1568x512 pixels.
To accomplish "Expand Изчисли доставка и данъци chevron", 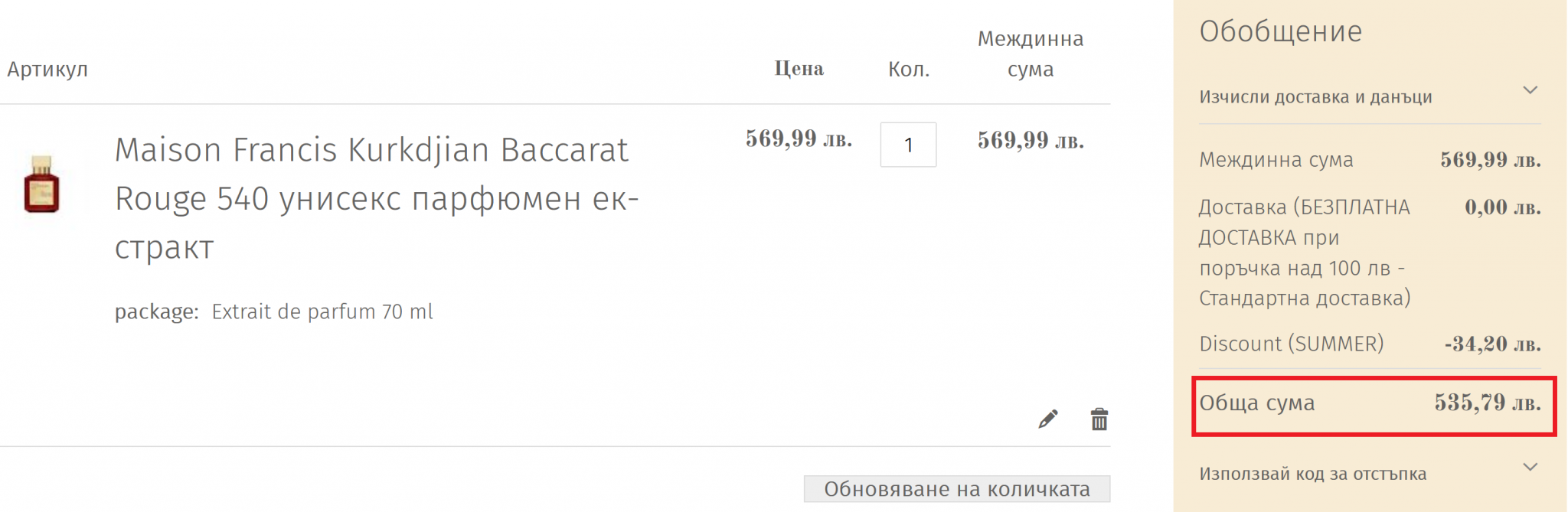I will click(1530, 90).
